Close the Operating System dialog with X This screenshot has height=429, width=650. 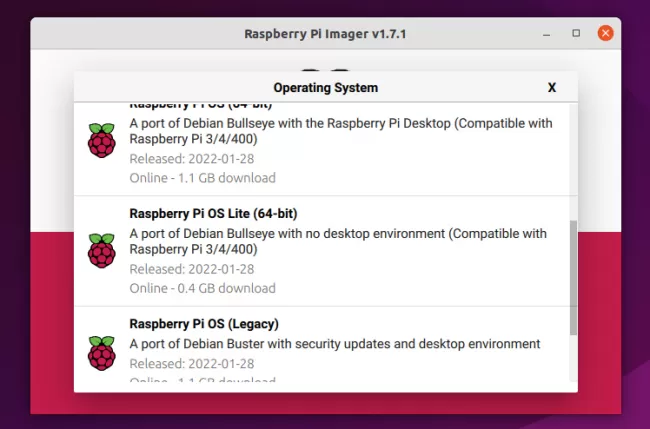552,87
